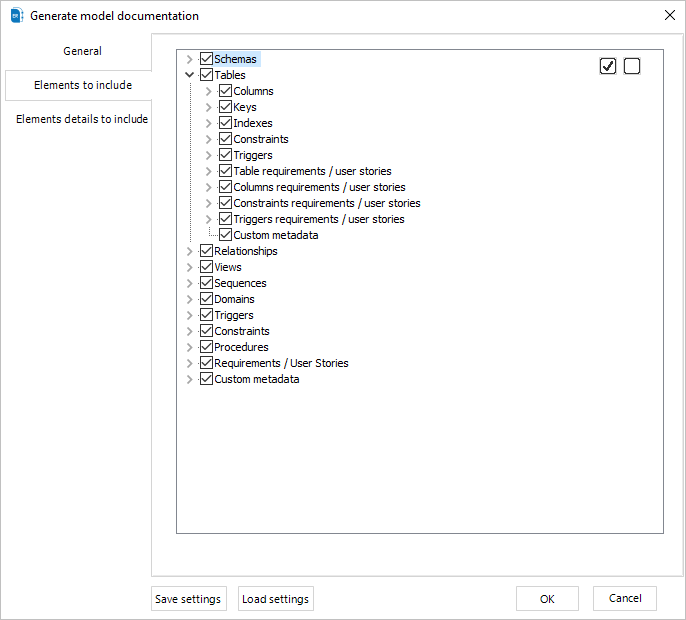686x620 pixels.
Task: Expand Triggers node under Tables
Action: (x=209, y=155)
